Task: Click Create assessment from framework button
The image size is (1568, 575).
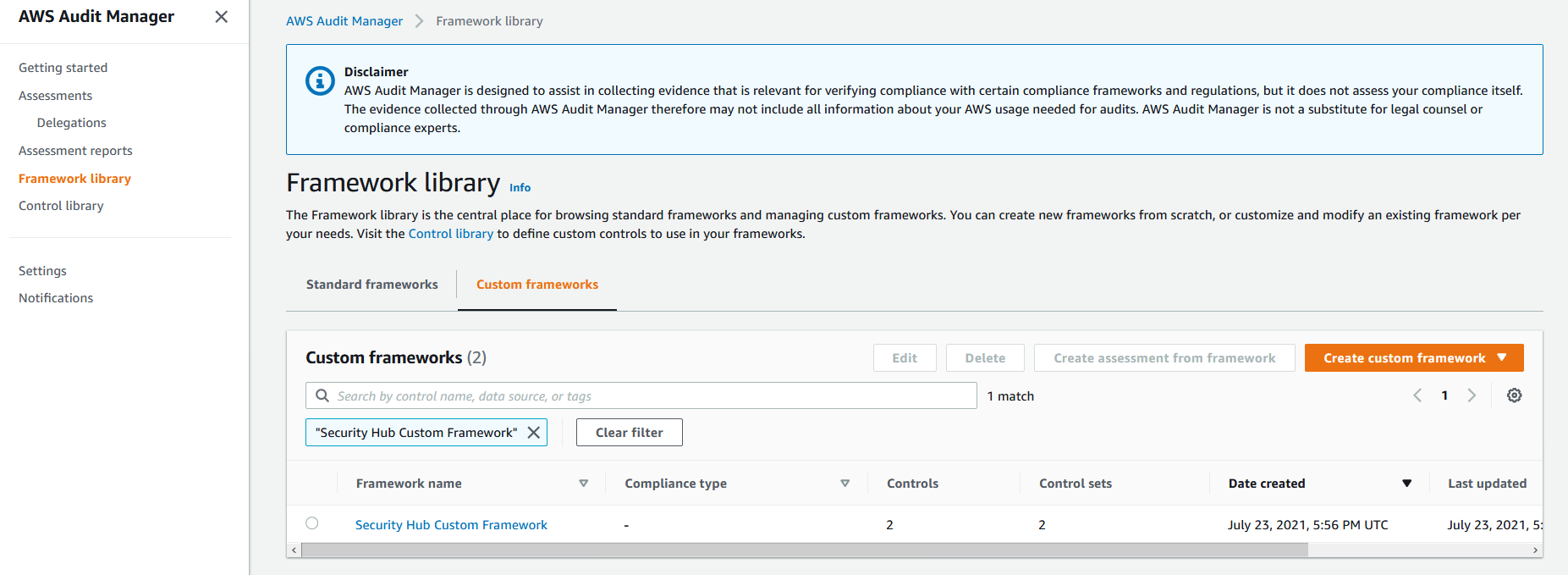Action: coord(1164,358)
